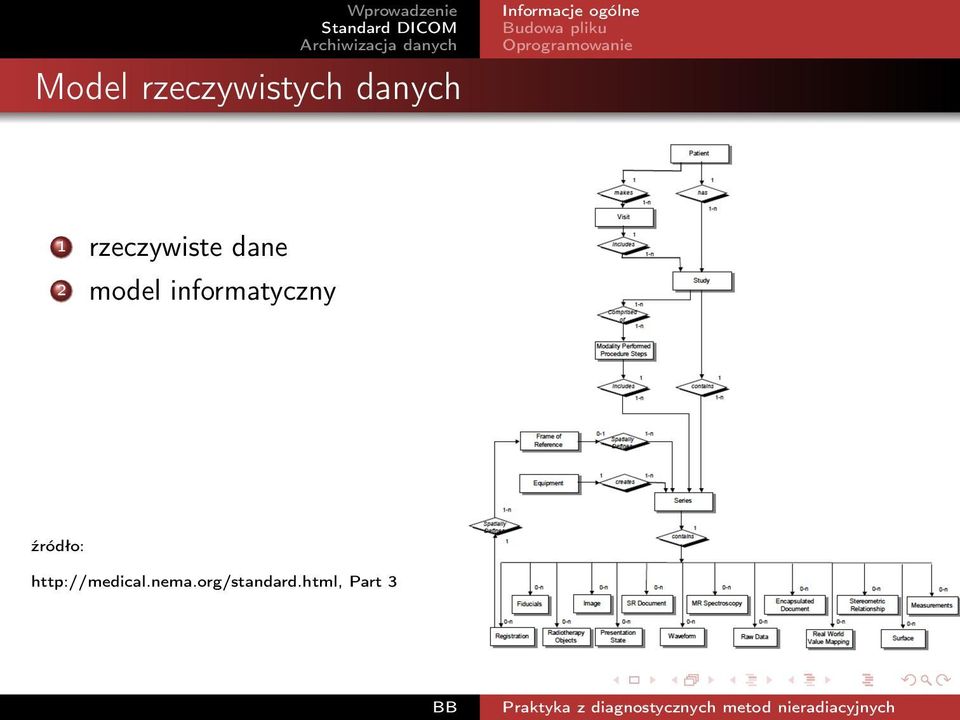Image resolution: width=960 pixels, height=720 pixels.
Task: Click the makes diamond in diagram
Action: 623,193
